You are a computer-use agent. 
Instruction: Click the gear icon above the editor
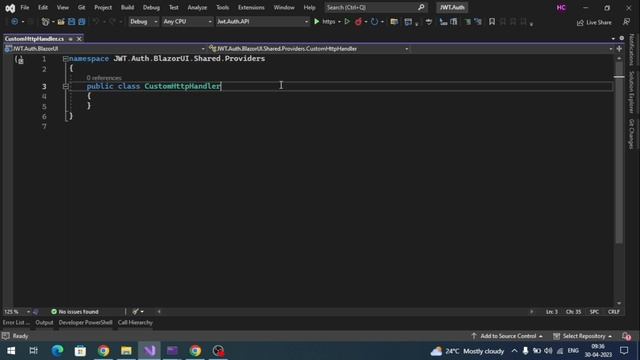click(x=622, y=38)
